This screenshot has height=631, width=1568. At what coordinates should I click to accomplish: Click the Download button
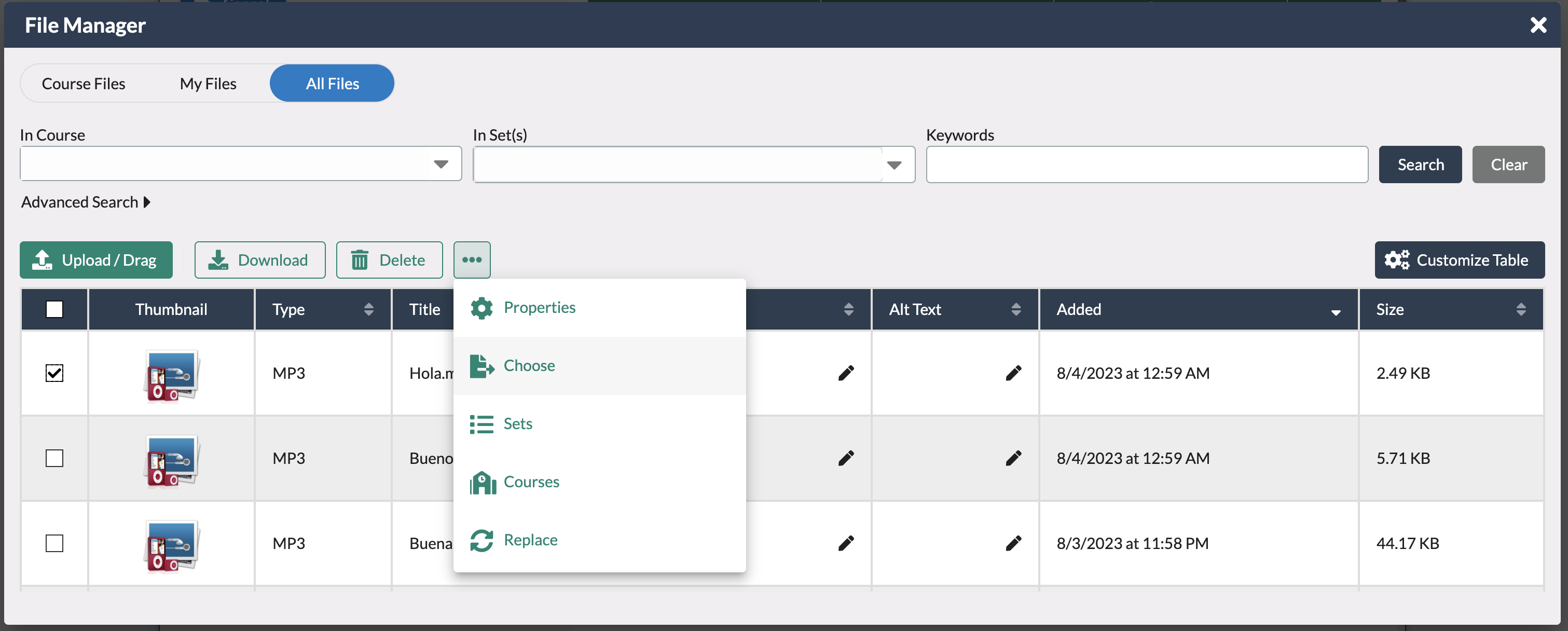coord(260,260)
